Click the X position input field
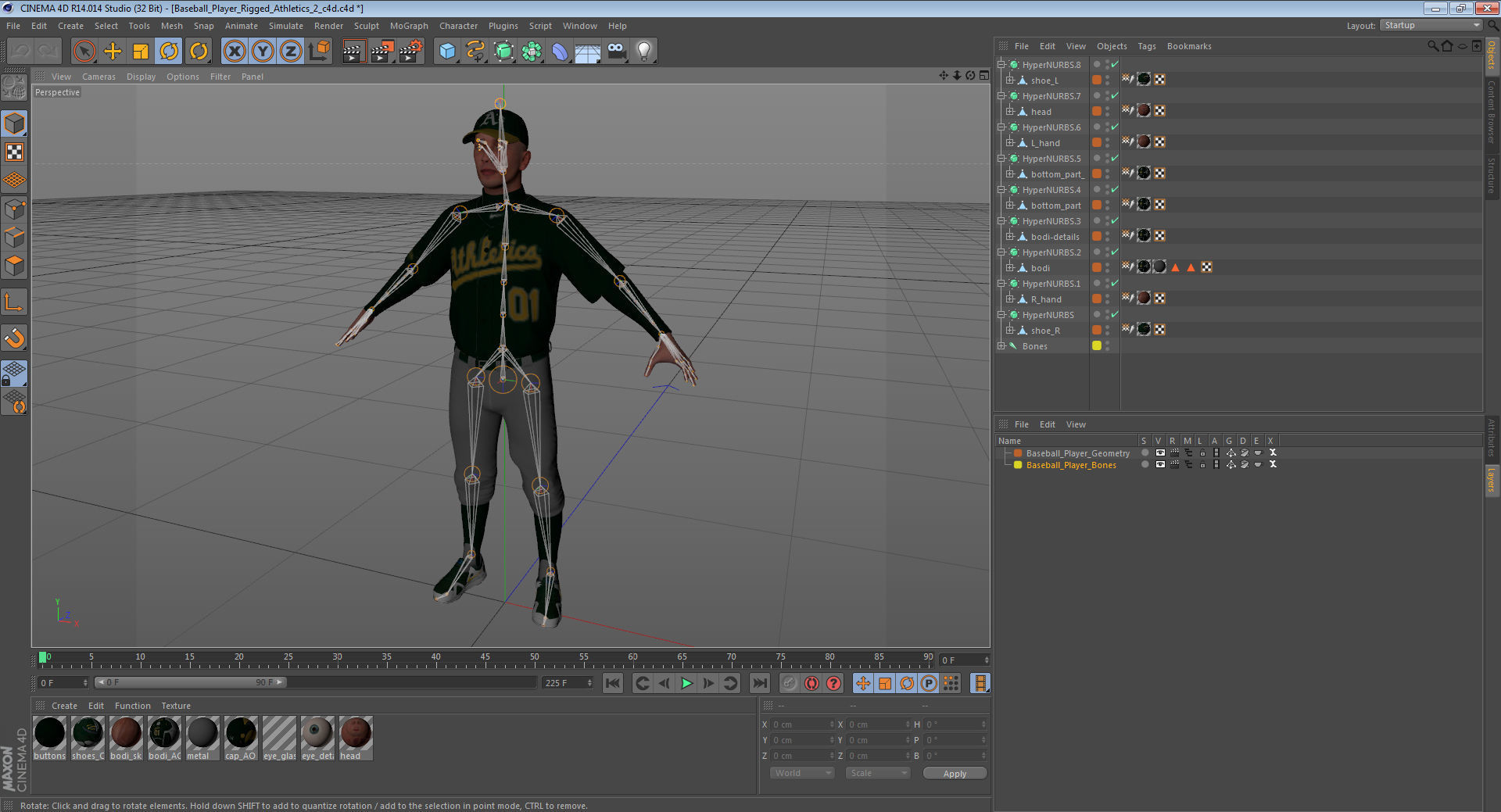The image size is (1501, 812). (802, 724)
